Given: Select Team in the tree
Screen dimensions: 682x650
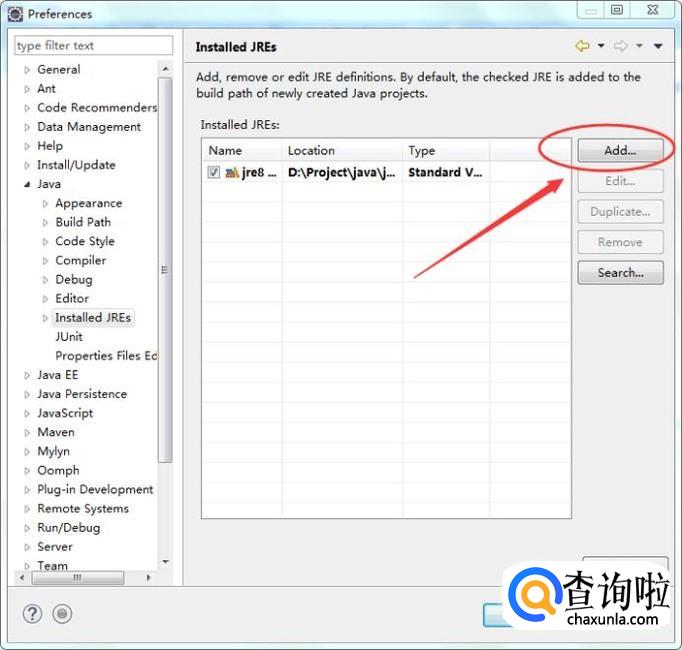Looking at the screenshot, I should [x=53, y=566].
